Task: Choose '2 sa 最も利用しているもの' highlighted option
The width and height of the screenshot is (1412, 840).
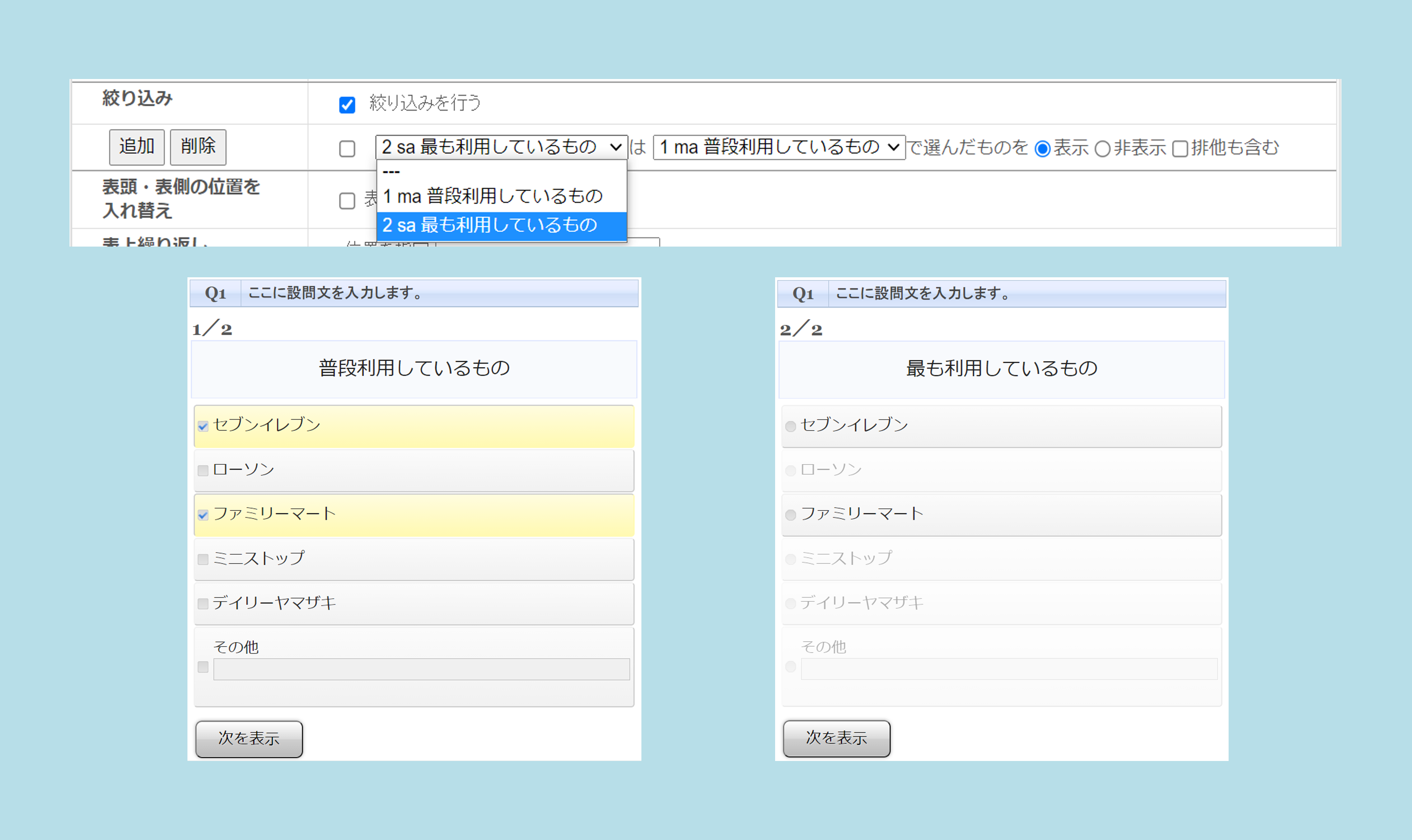Action: pyautogui.click(x=501, y=225)
